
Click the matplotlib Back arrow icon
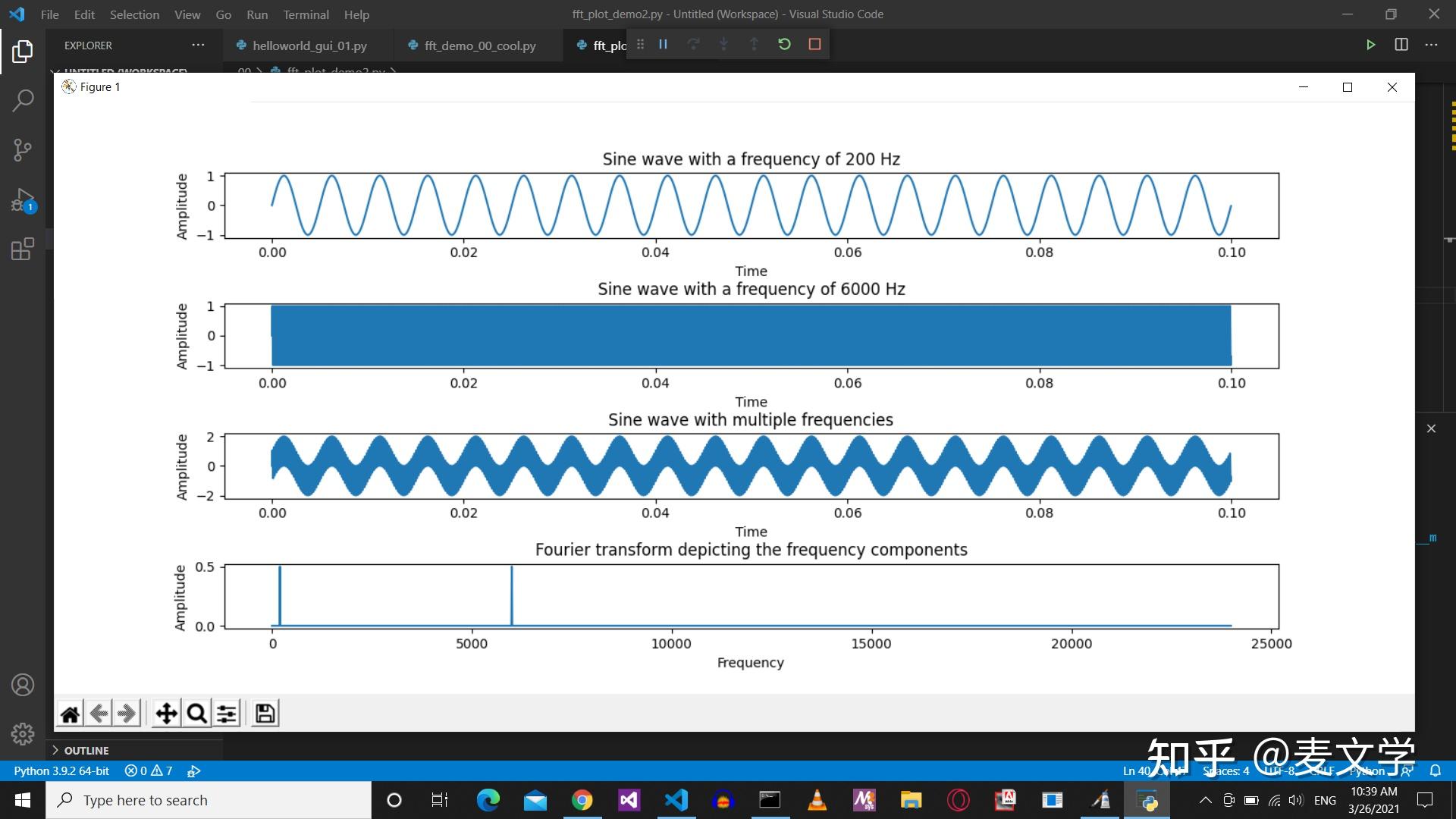pos(99,714)
